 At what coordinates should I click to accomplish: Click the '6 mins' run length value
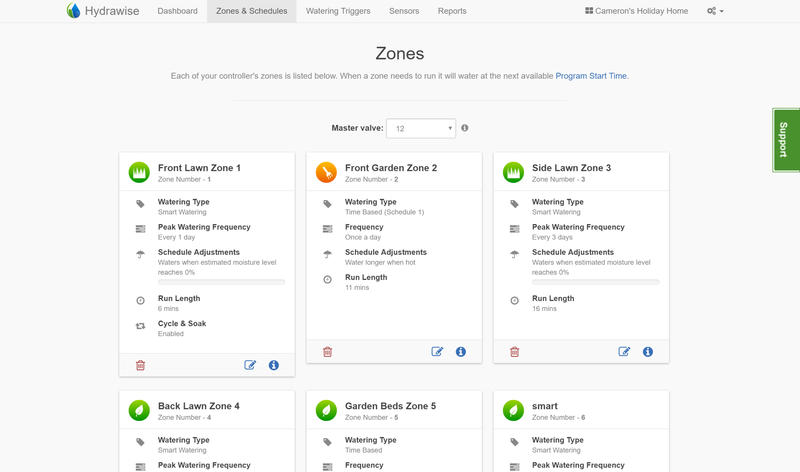[x=168, y=309]
